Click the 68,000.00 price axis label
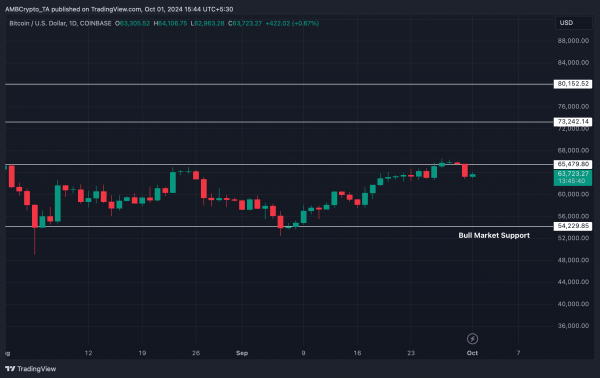 click(x=573, y=150)
